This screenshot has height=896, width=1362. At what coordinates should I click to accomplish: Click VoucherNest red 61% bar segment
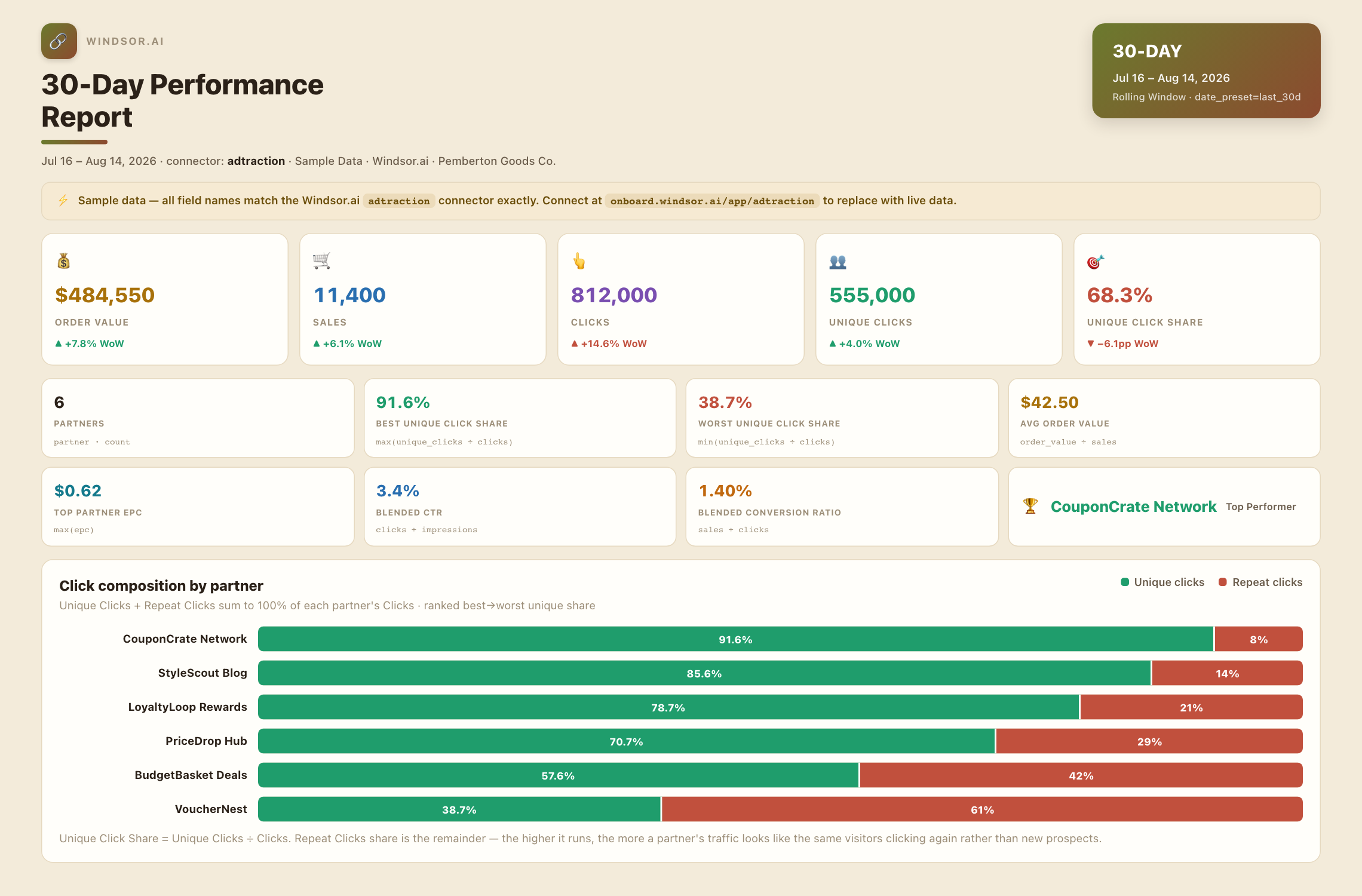point(983,809)
